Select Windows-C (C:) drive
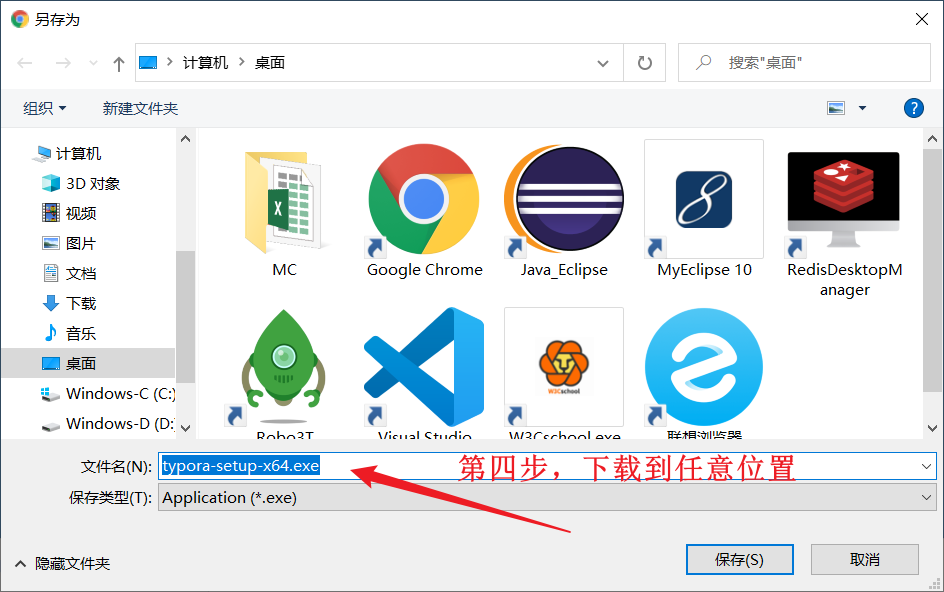944x592 pixels. coord(108,394)
